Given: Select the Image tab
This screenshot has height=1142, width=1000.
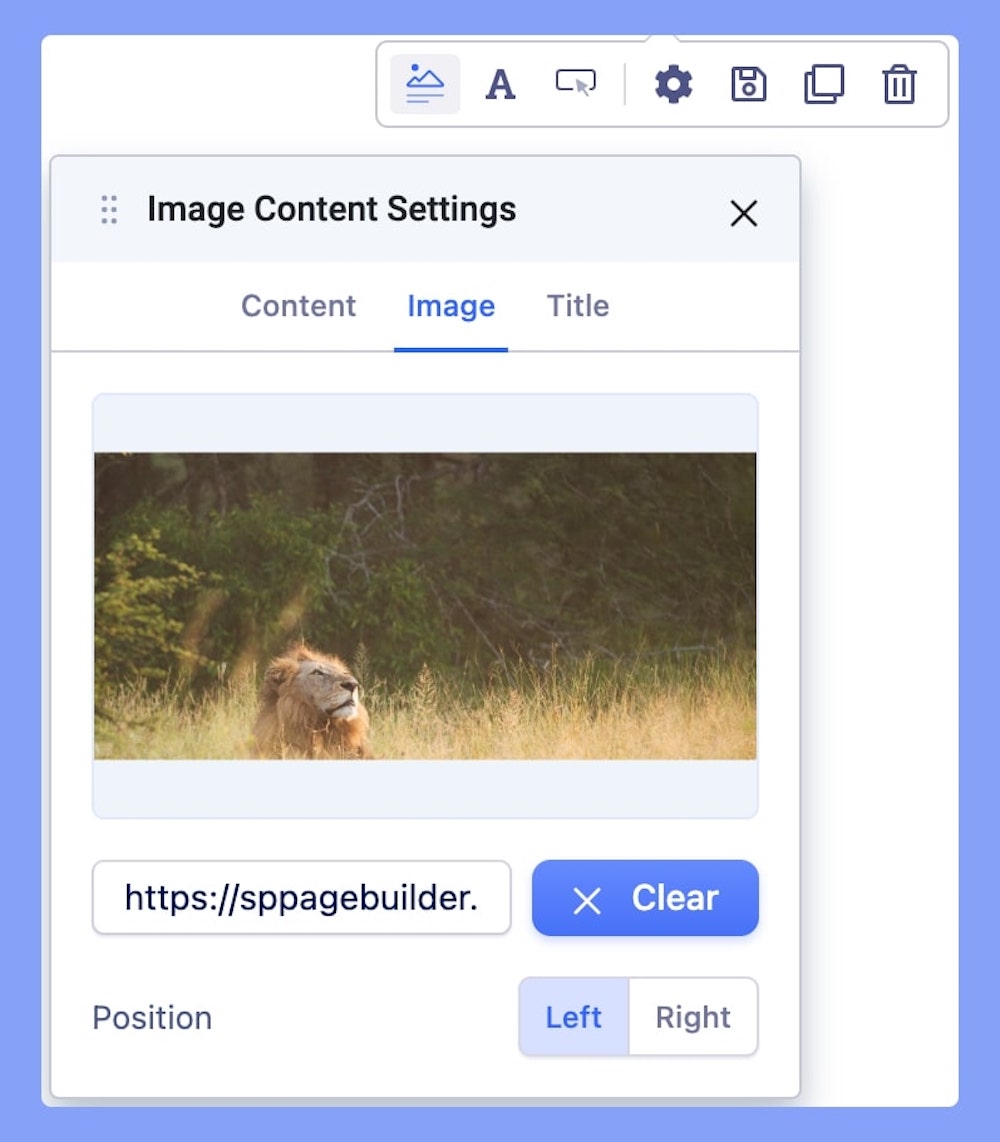Looking at the screenshot, I should [x=451, y=306].
